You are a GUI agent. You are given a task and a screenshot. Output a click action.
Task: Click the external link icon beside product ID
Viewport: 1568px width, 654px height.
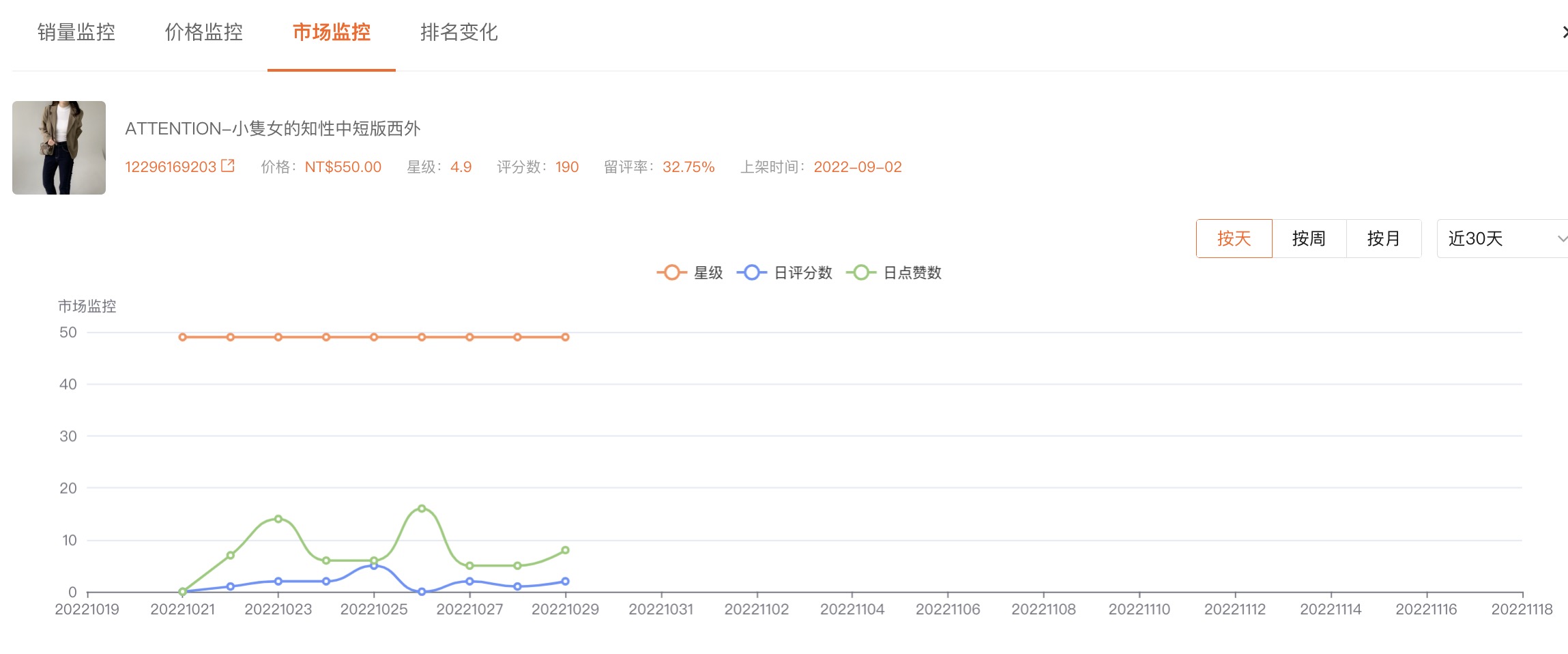click(x=228, y=166)
